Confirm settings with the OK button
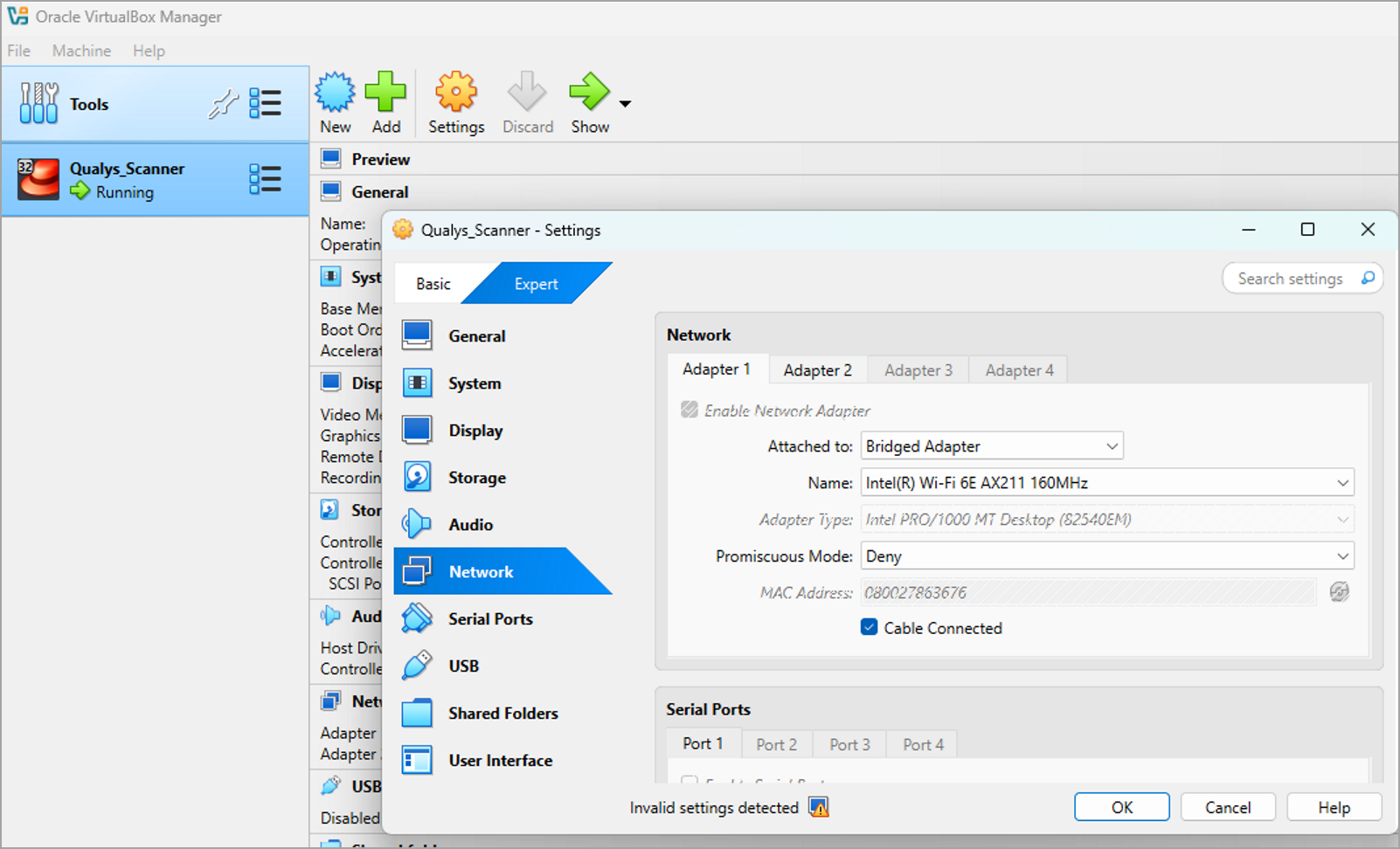This screenshot has width=1400, height=849. tap(1121, 806)
